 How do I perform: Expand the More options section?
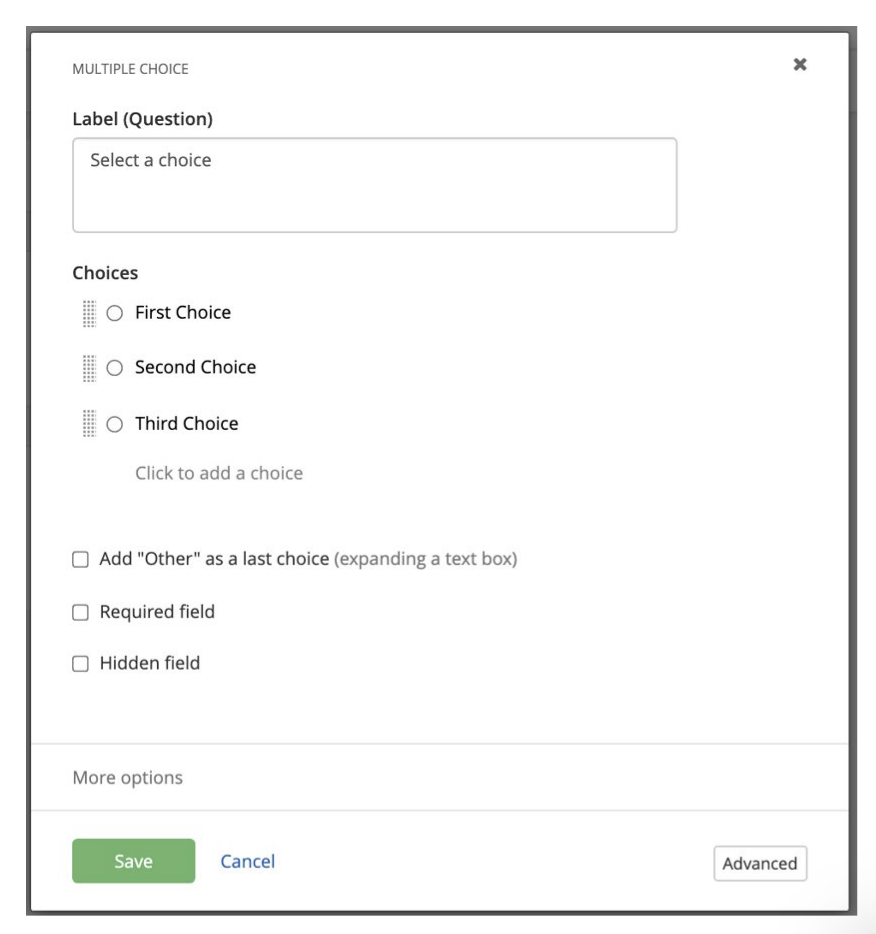pyautogui.click(x=128, y=777)
